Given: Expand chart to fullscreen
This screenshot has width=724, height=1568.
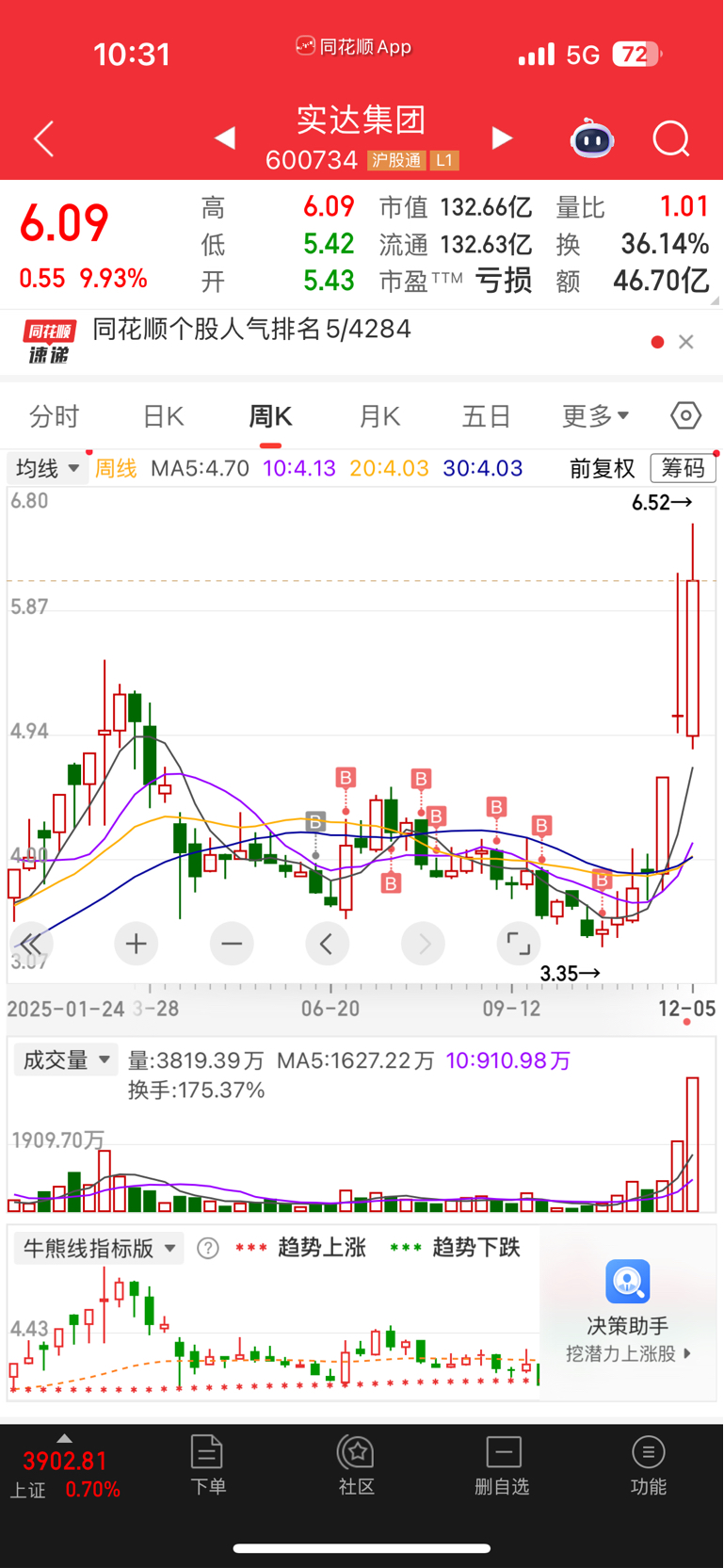Looking at the screenshot, I should (518, 944).
